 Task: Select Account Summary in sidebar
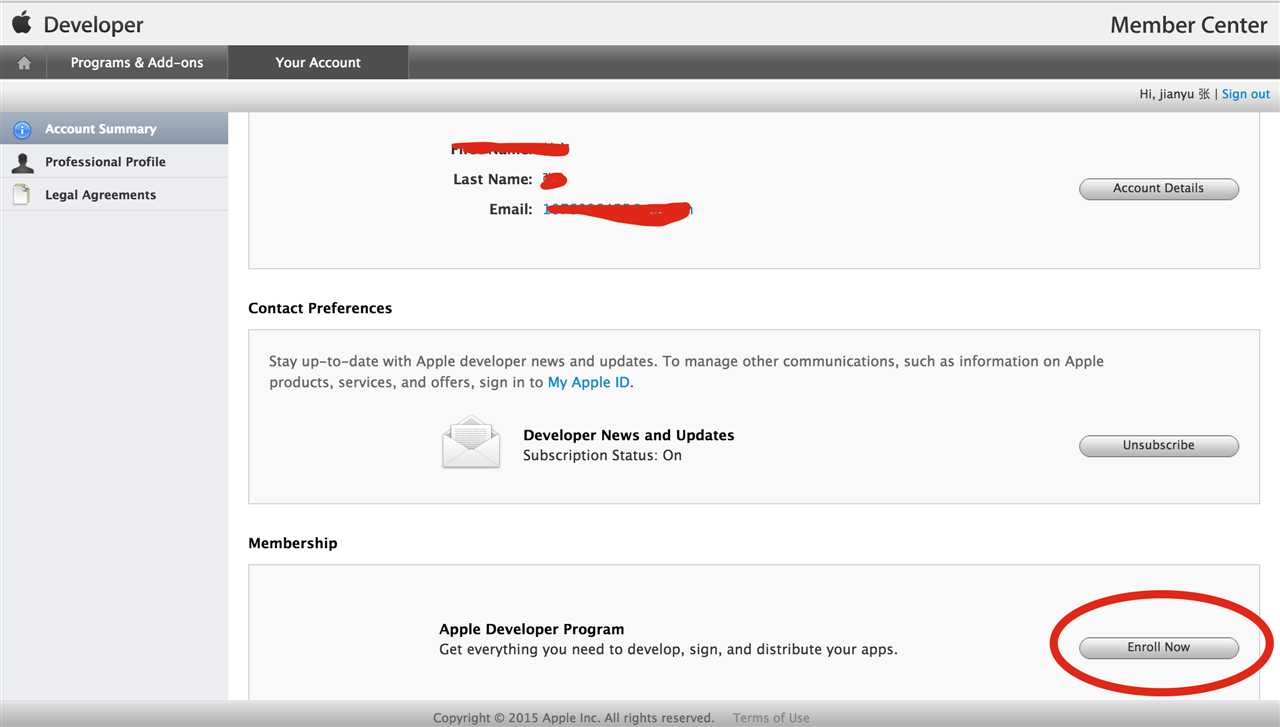point(114,129)
